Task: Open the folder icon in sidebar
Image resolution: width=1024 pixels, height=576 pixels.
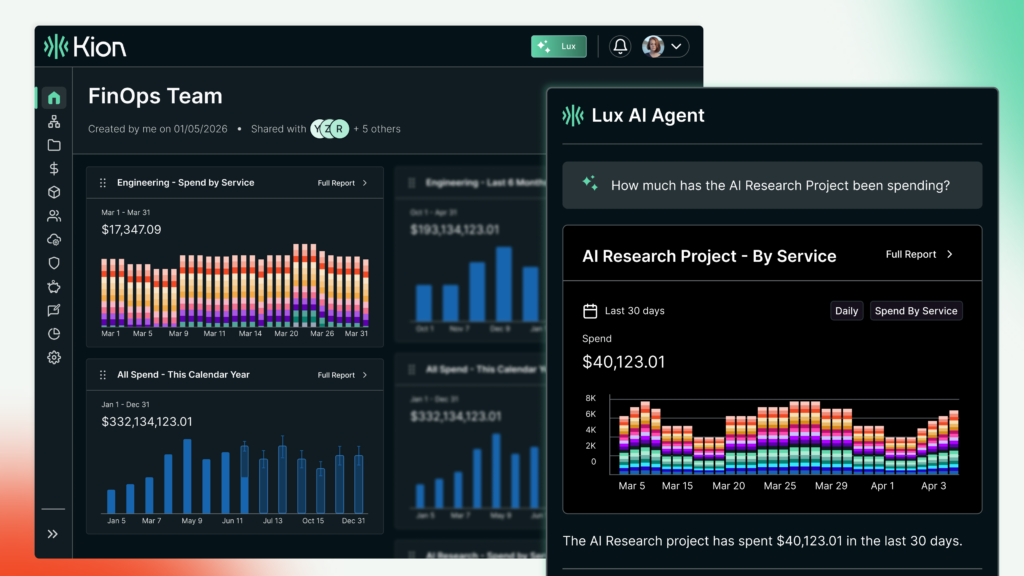Action: point(54,145)
